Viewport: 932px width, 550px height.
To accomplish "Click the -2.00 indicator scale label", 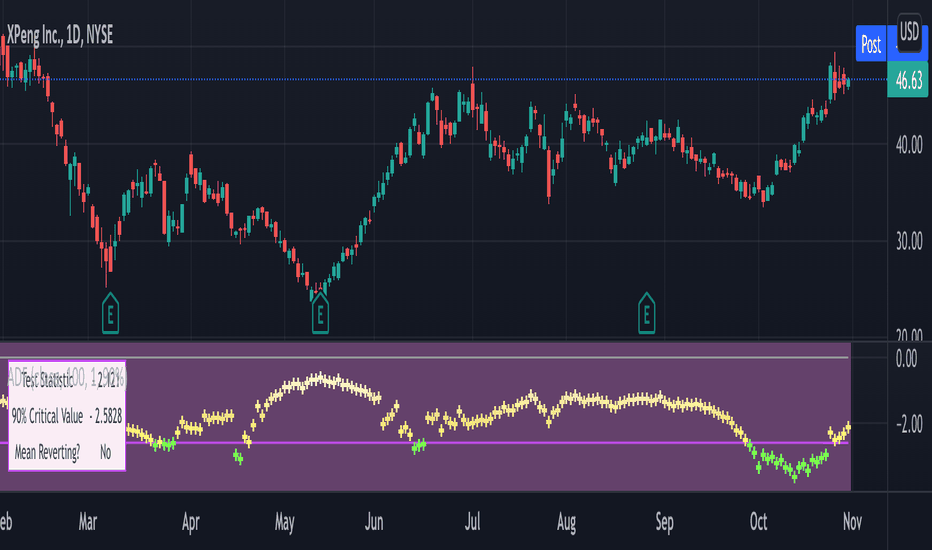I will (909, 424).
